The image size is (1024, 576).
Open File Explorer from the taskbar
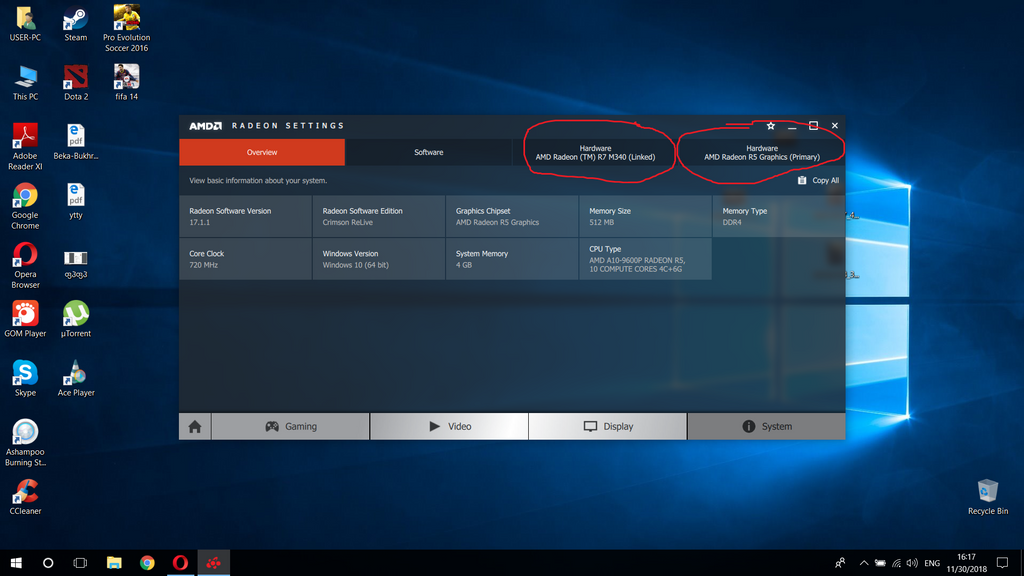114,563
